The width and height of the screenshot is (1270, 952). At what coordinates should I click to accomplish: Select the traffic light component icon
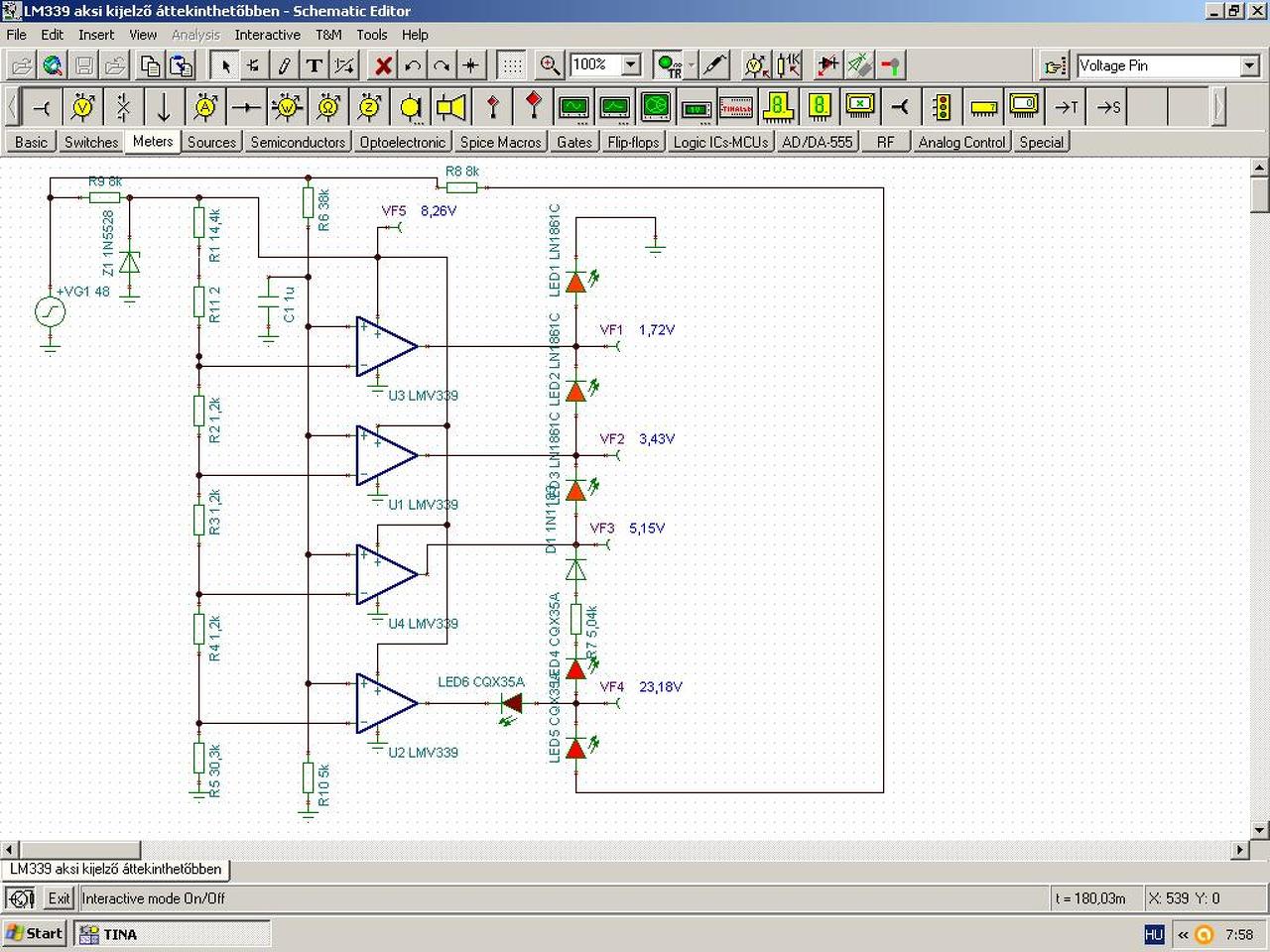tap(943, 106)
